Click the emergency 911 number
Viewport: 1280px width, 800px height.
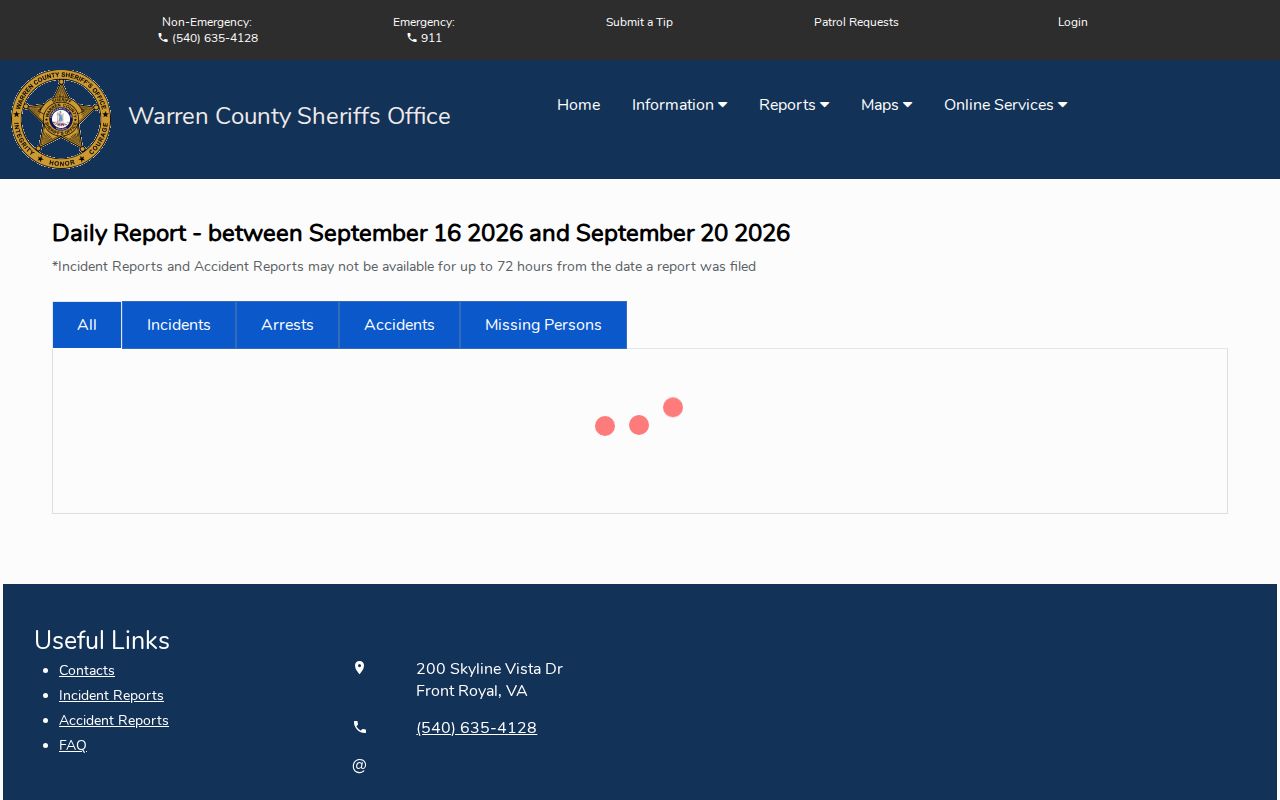pos(431,38)
